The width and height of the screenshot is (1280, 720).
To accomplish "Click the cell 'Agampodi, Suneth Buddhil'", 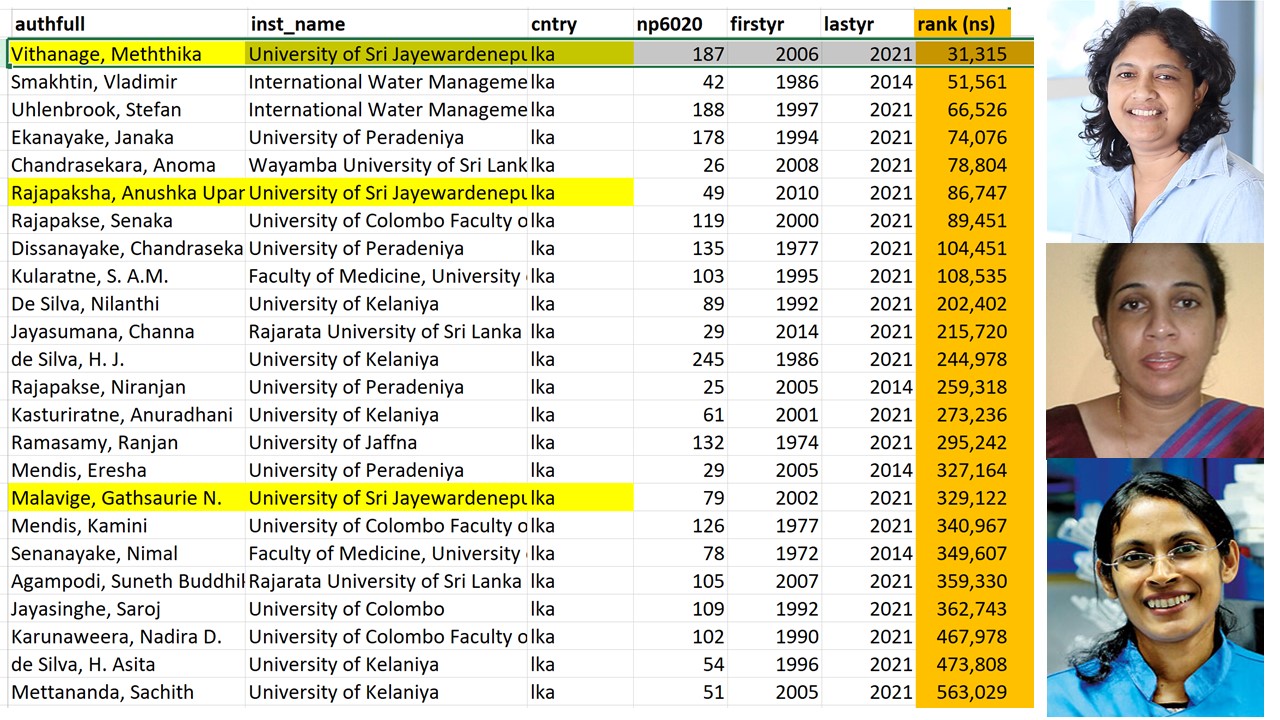I will tap(127, 581).
